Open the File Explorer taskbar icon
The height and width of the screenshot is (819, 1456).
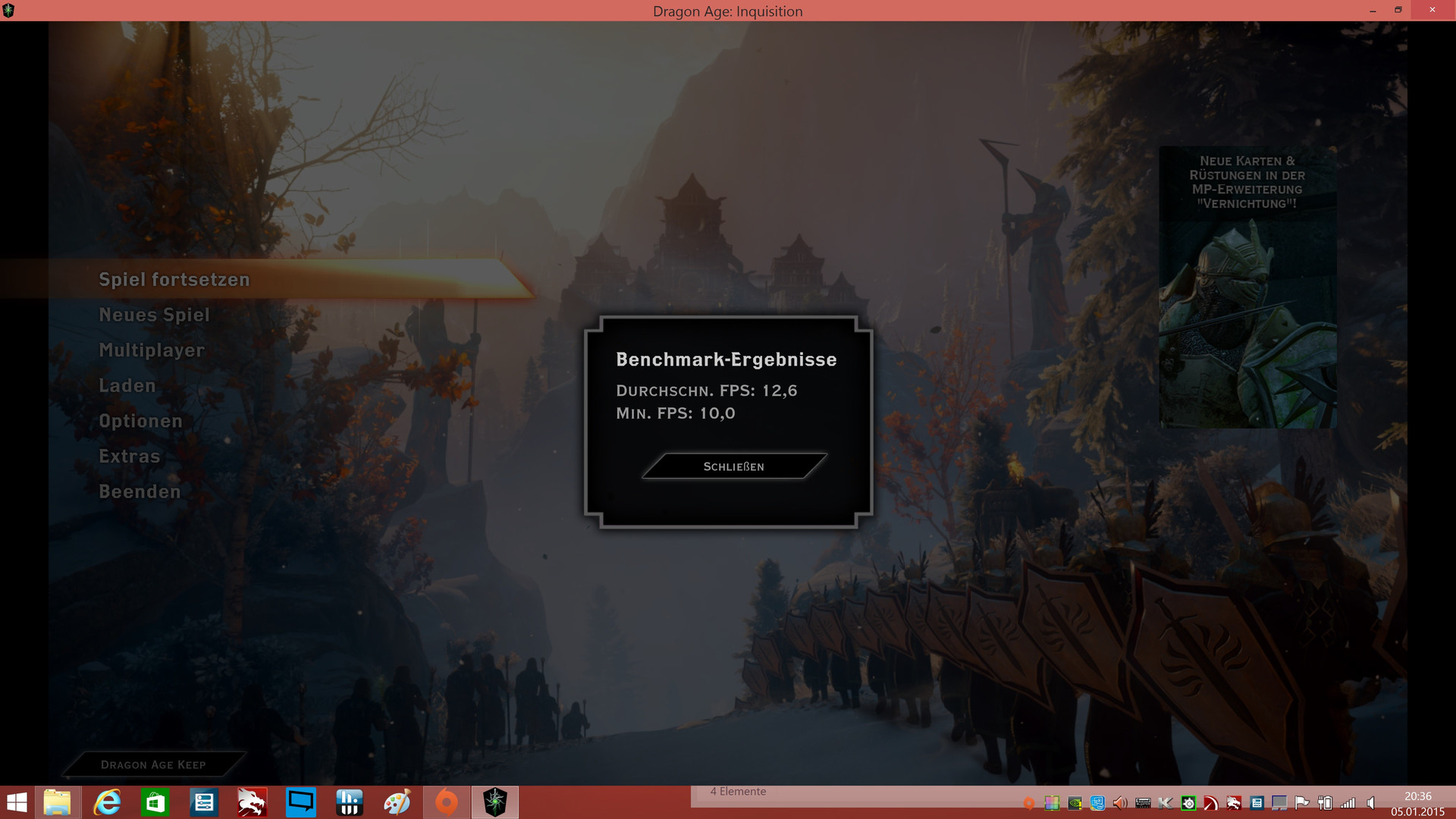pos(58,802)
